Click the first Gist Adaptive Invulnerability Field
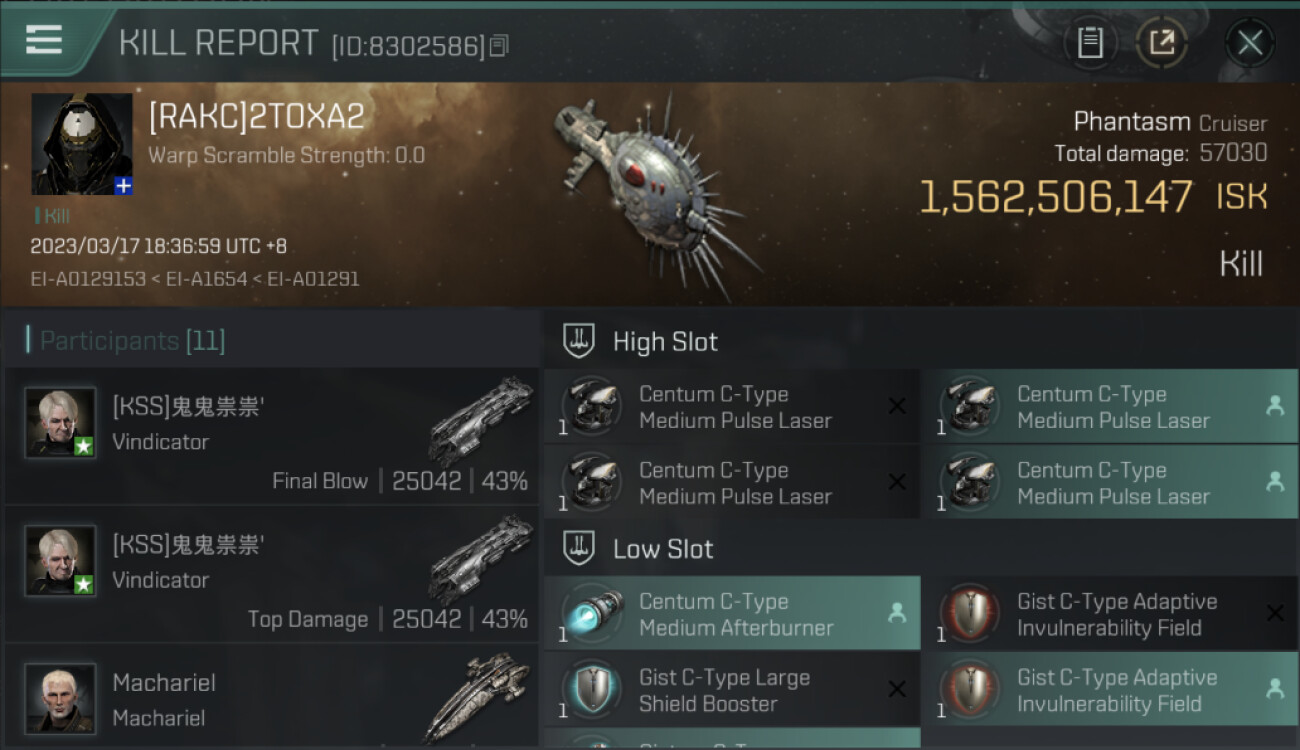The height and width of the screenshot is (750, 1300). coord(1109,614)
